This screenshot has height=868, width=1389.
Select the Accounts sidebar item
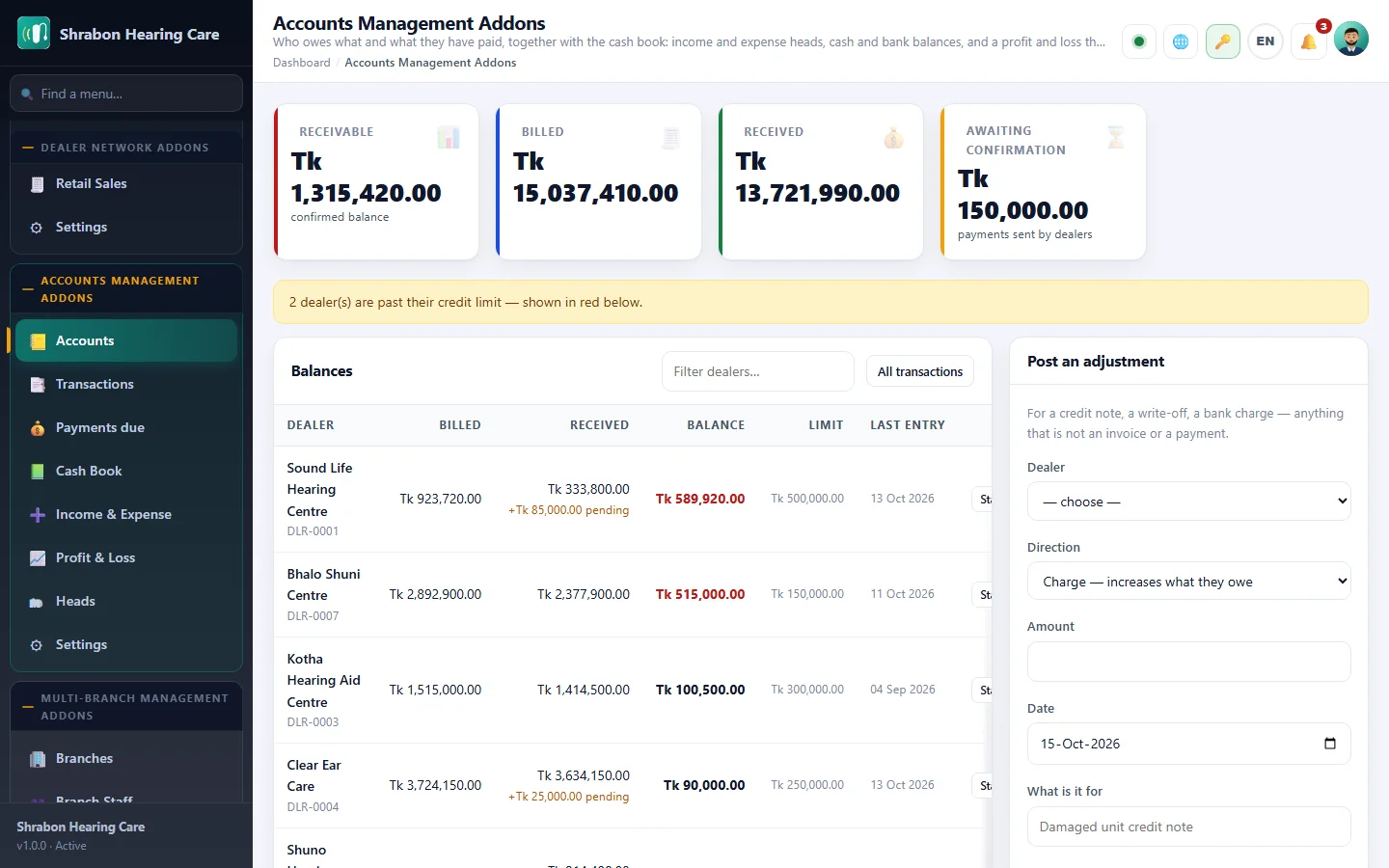click(x=126, y=340)
